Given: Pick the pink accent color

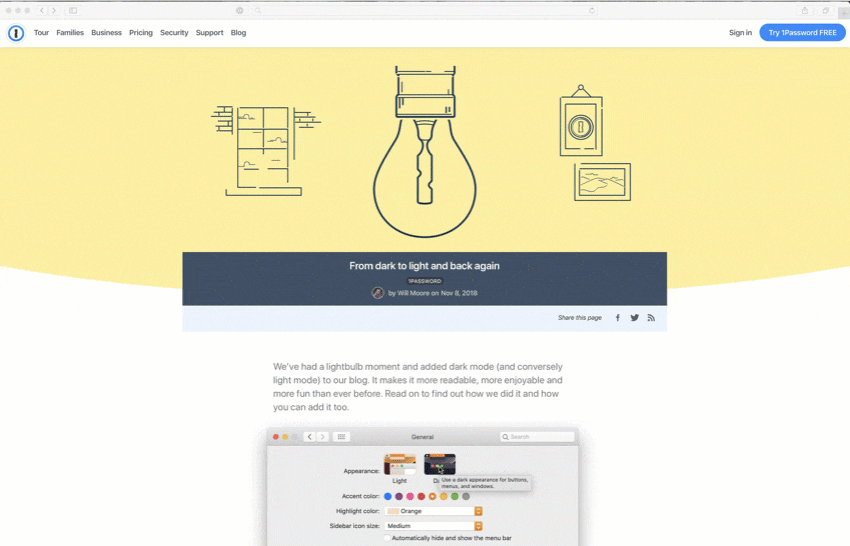Looking at the screenshot, I should 410,496.
